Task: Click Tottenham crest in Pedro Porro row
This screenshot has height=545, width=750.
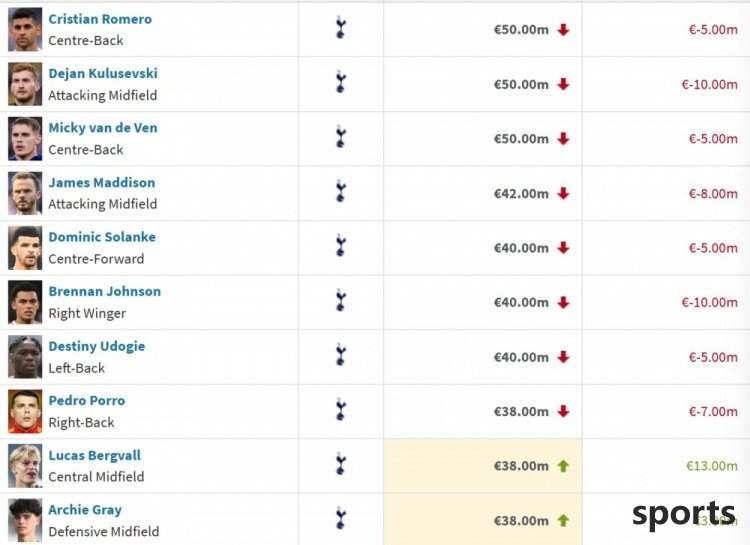Action: tap(341, 409)
